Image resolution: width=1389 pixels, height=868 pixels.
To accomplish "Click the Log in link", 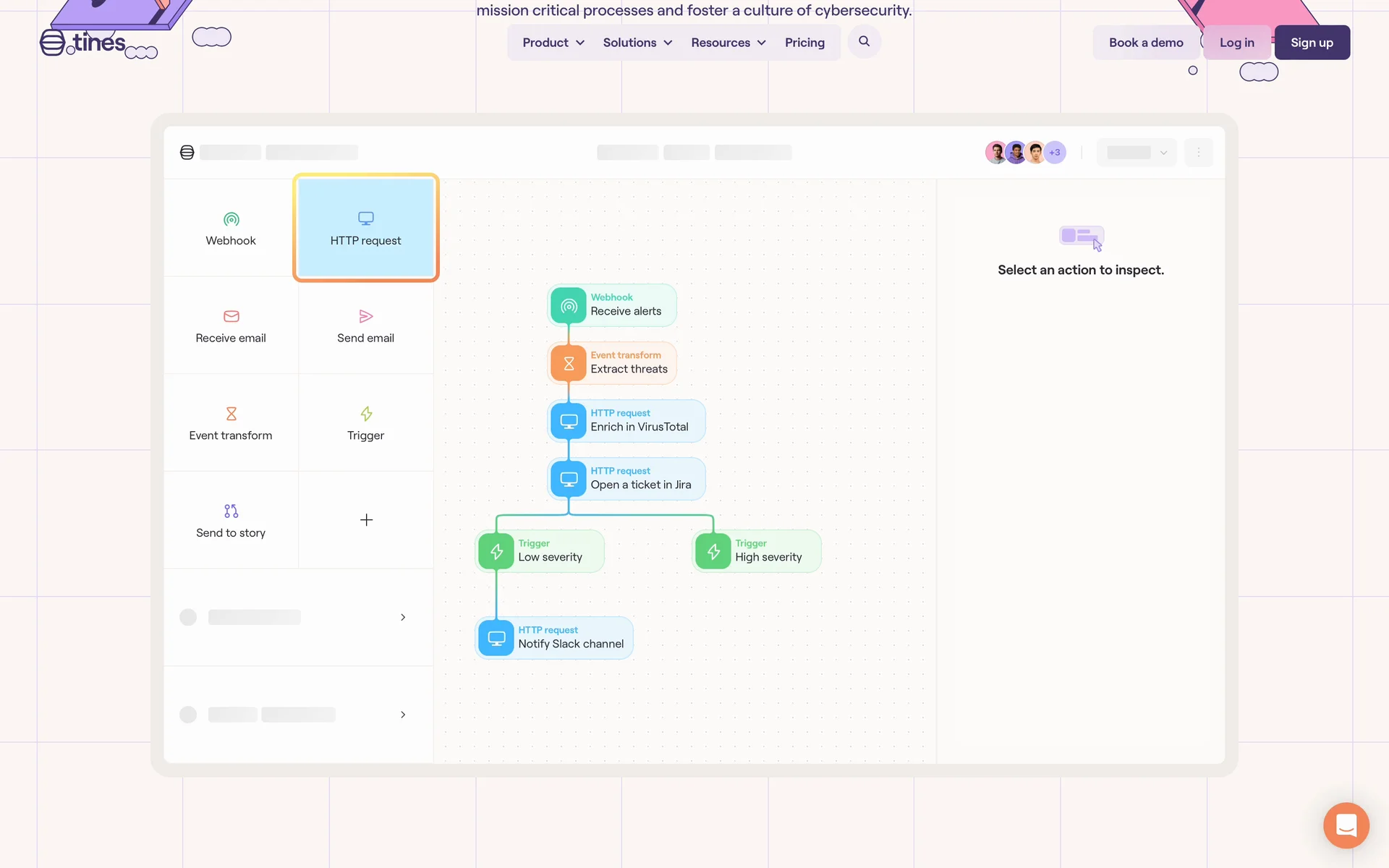I will (x=1236, y=43).
